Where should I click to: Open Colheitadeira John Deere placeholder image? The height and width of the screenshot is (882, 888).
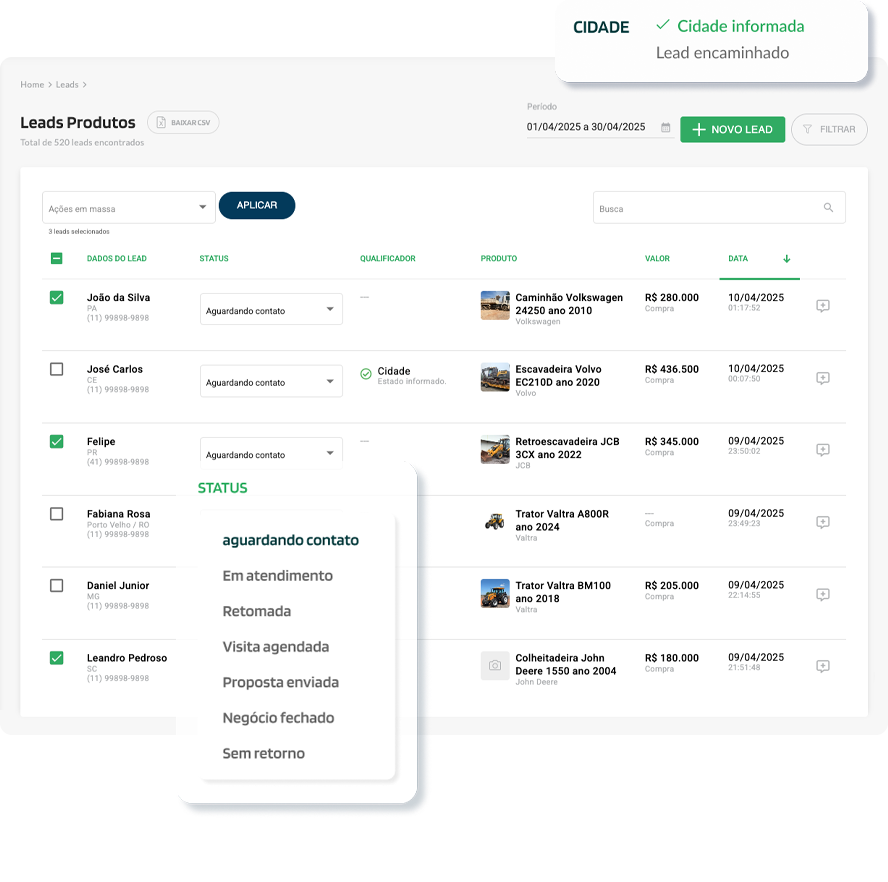pos(495,666)
